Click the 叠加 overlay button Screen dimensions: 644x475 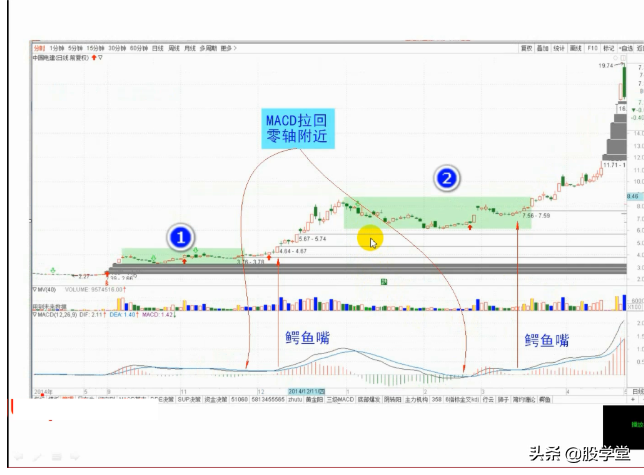coord(543,48)
